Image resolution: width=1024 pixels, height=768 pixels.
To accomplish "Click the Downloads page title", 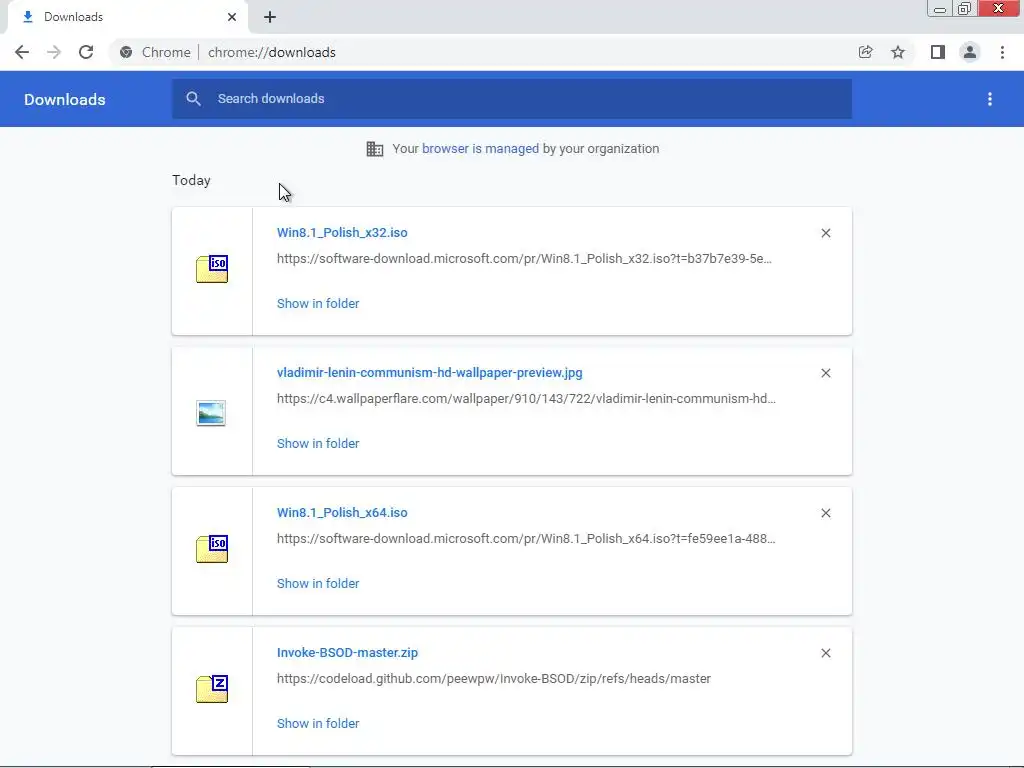I will (x=65, y=99).
